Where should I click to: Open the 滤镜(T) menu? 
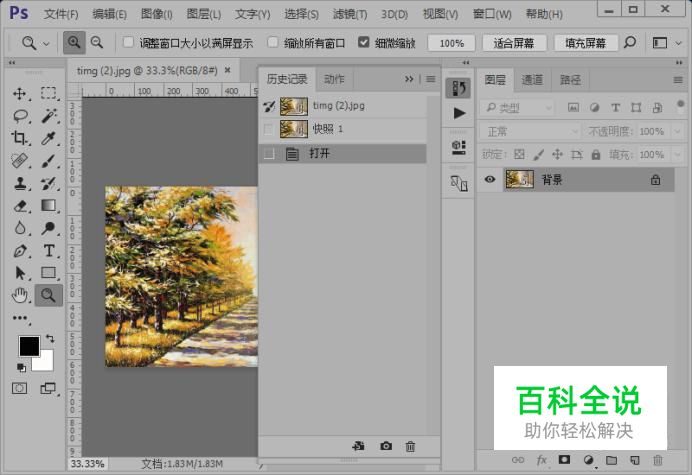point(350,14)
